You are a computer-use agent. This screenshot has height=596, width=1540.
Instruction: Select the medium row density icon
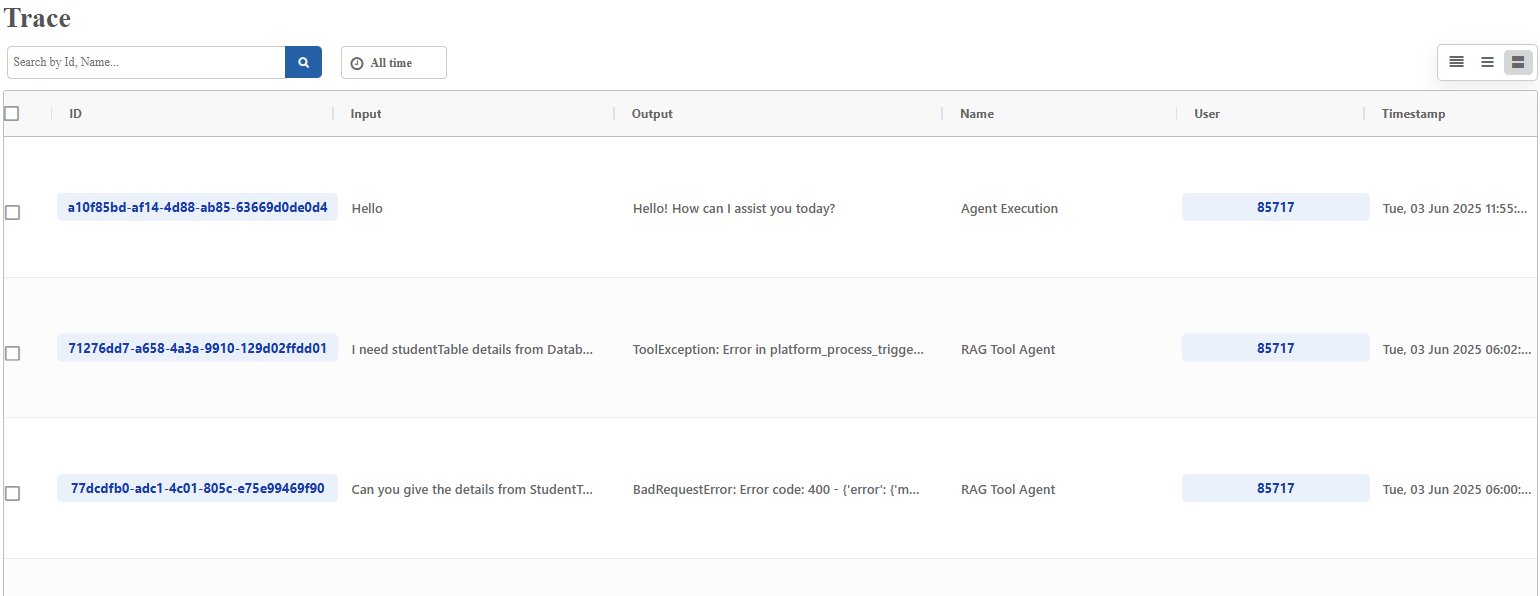[1487, 62]
